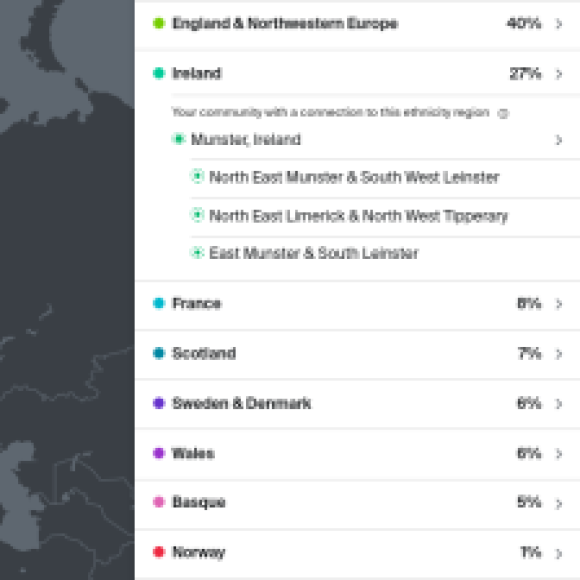Open the Sweden & Denmark region row
The image size is (580, 580).
pyautogui.click(x=358, y=403)
